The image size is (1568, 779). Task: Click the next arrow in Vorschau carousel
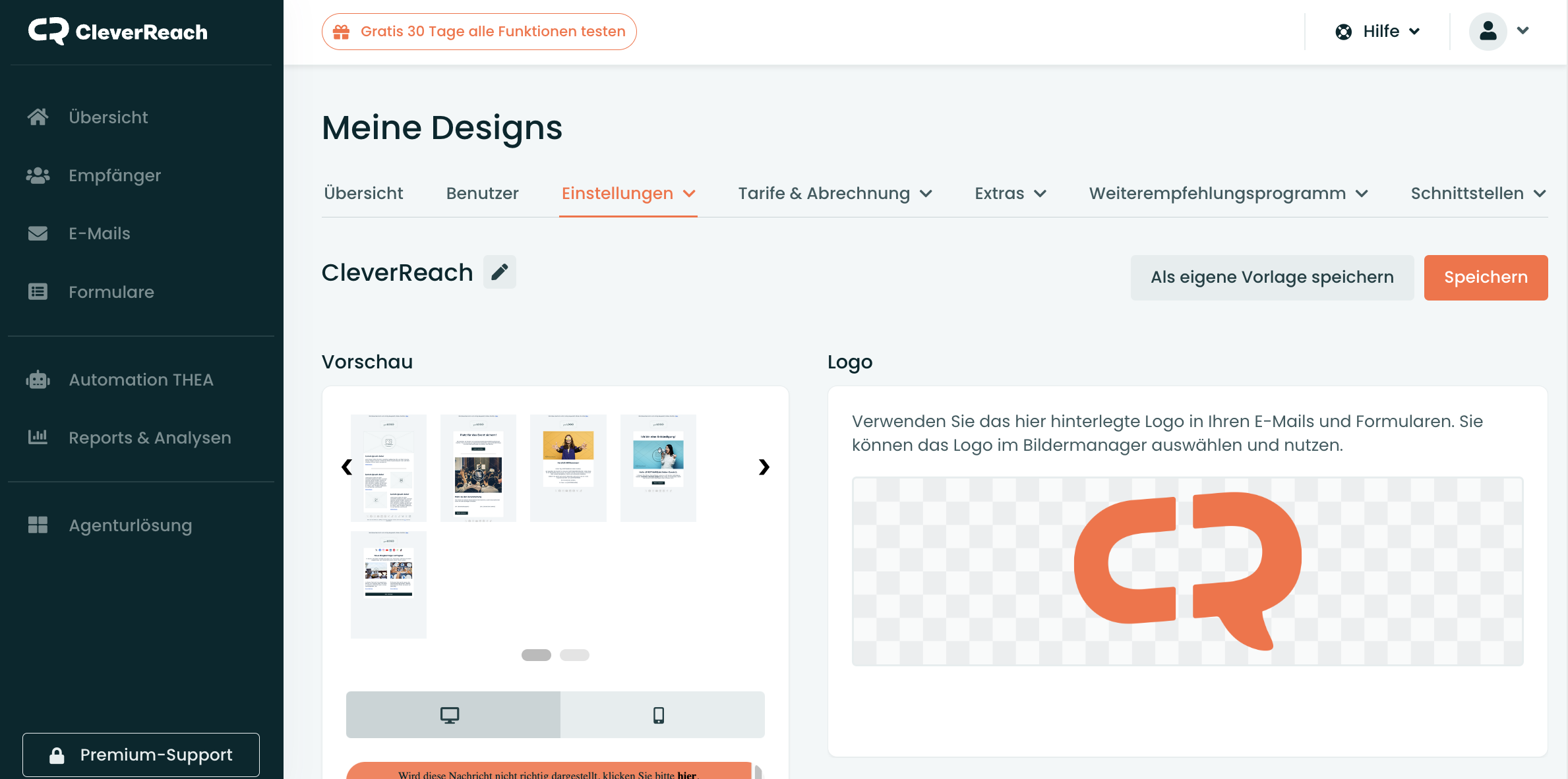(764, 467)
